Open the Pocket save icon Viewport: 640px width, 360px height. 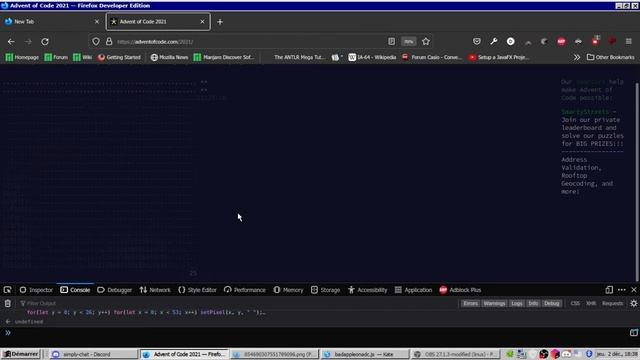click(477, 42)
